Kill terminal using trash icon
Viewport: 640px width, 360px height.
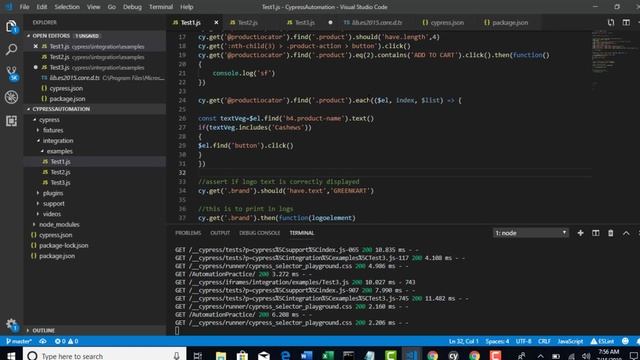pos(611,233)
